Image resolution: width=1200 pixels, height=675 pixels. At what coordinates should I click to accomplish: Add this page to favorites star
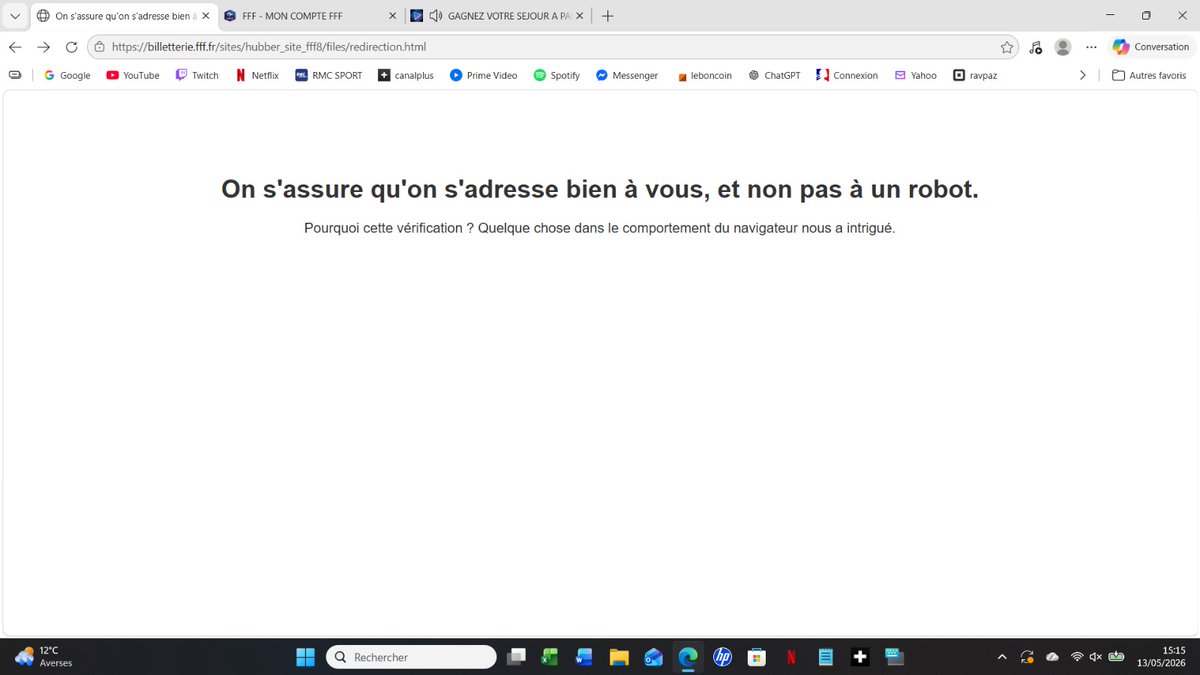pyautogui.click(x=1007, y=47)
